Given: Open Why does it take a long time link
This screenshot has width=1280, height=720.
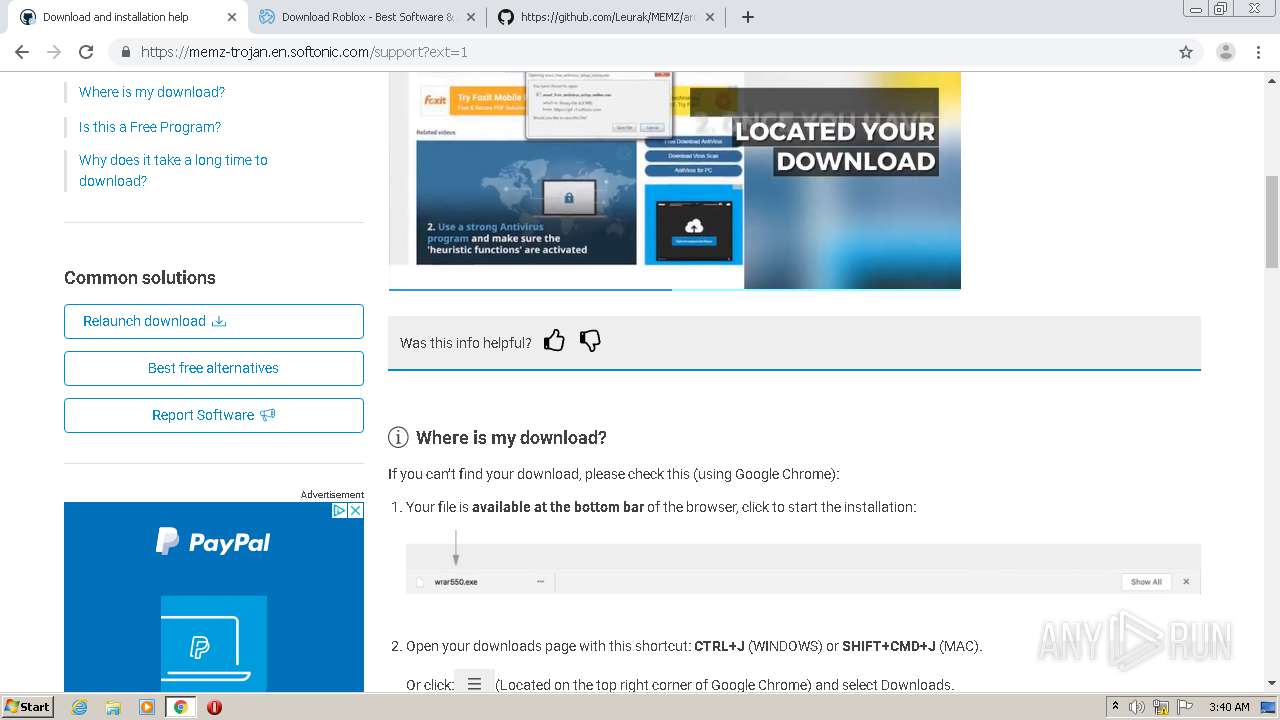Looking at the screenshot, I should pos(173,170).
